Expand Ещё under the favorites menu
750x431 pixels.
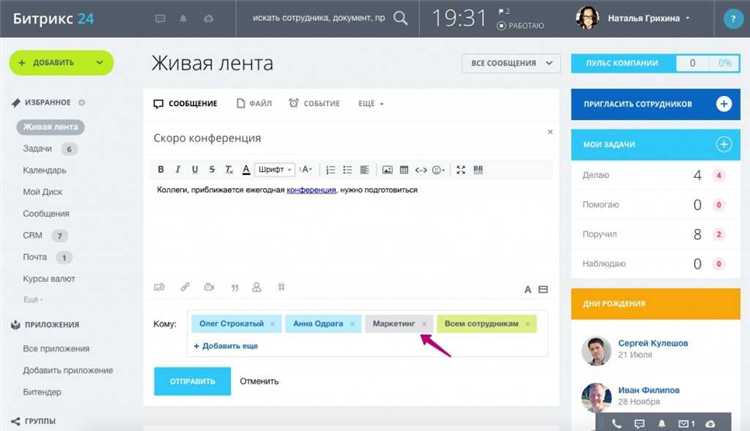point(33,300)
